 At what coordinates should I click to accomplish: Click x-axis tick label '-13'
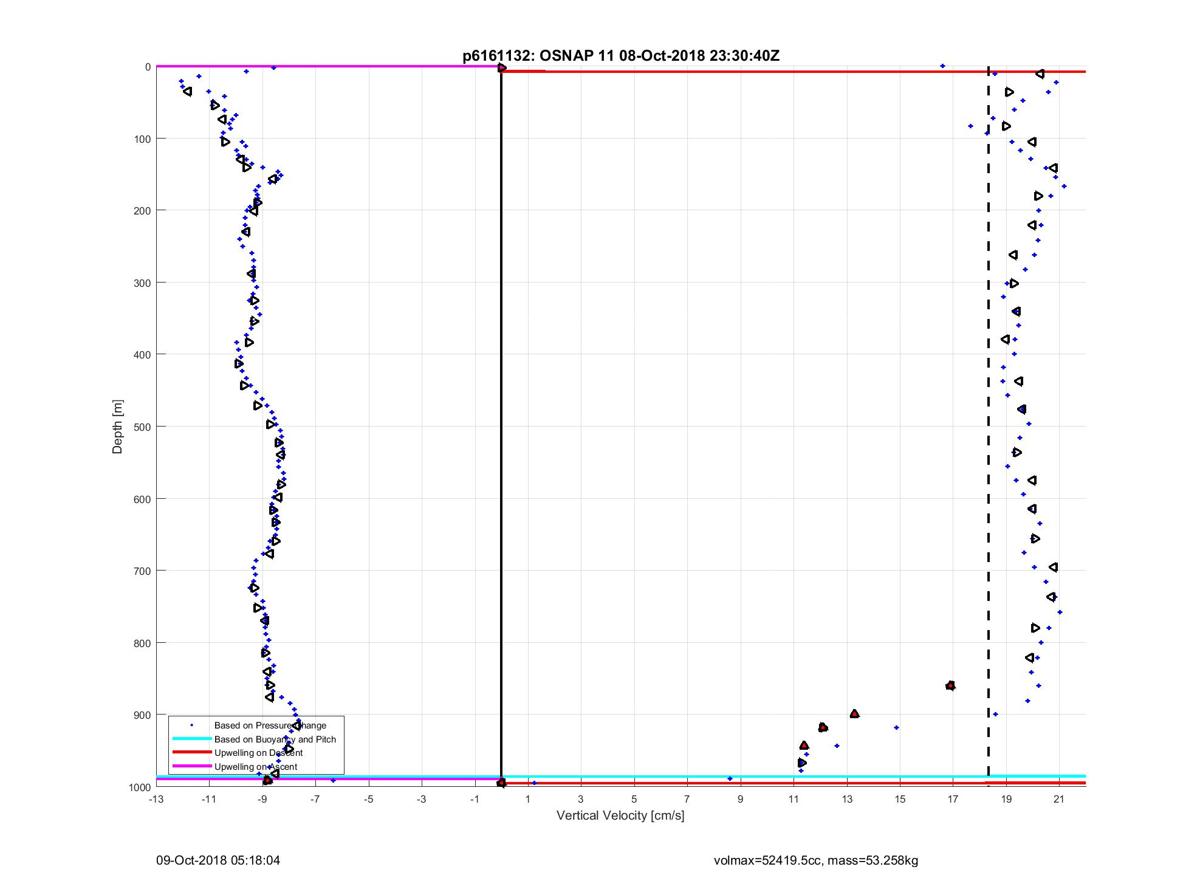point(156,799)
